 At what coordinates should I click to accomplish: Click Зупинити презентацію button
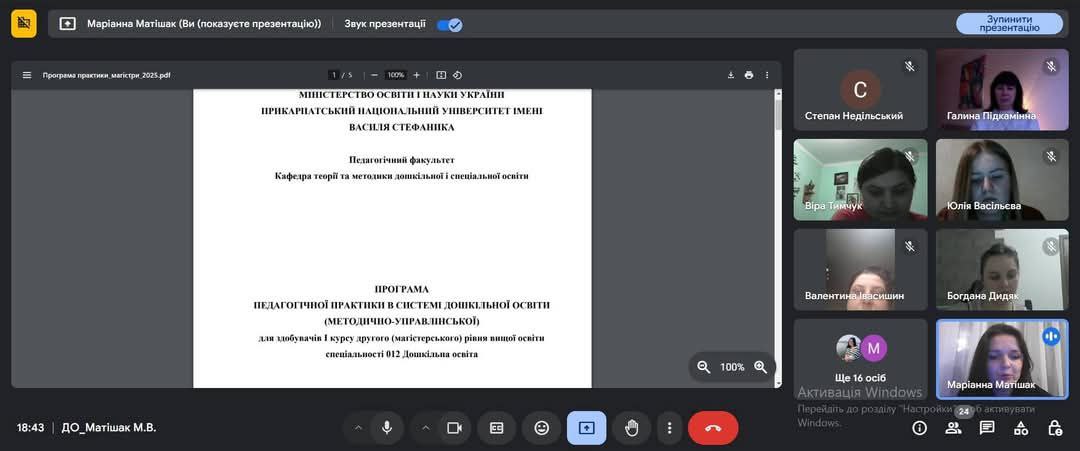(1009, 23)
